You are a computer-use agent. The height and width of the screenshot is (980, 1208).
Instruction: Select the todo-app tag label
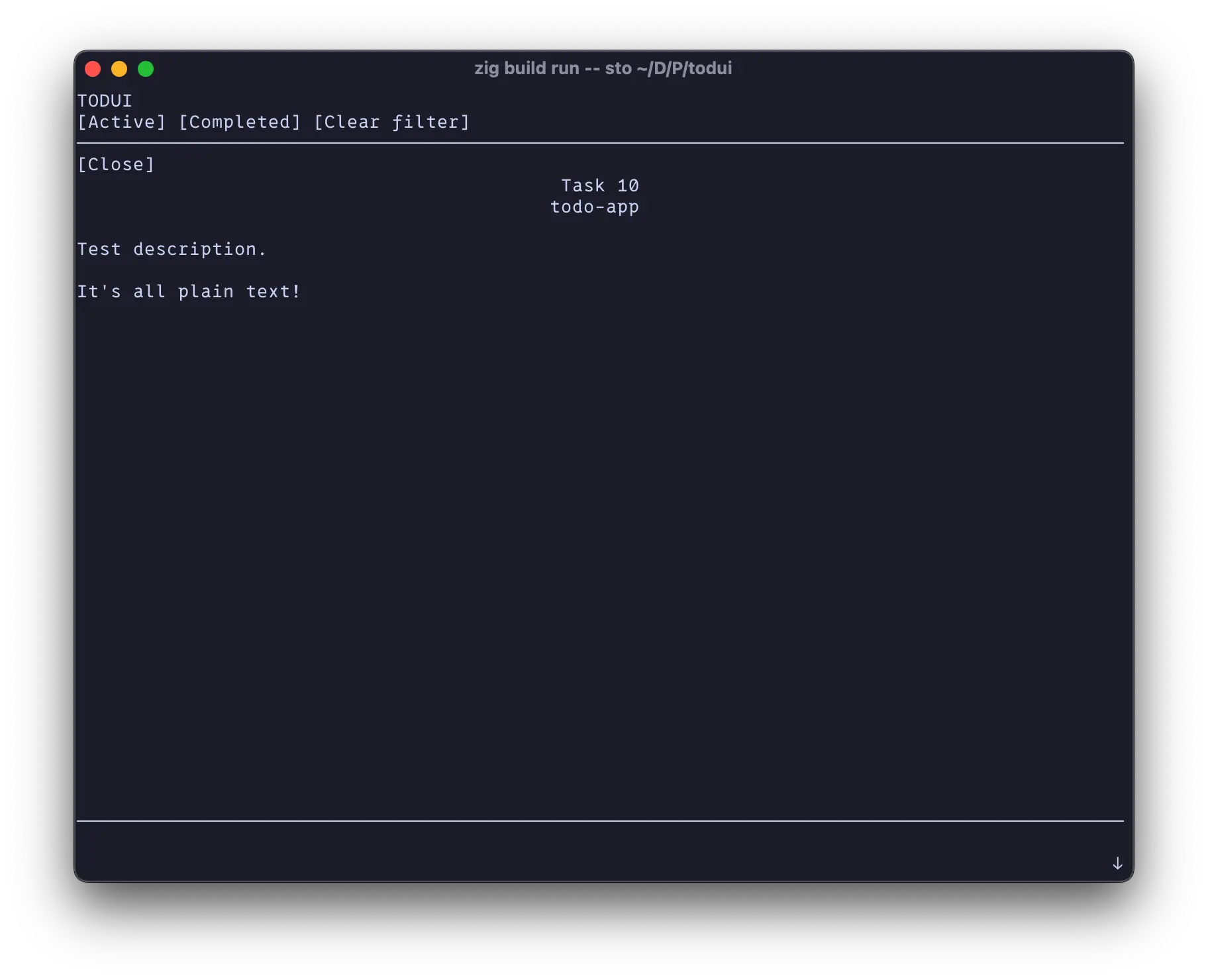pyautogui.click(x=594, y=207)
